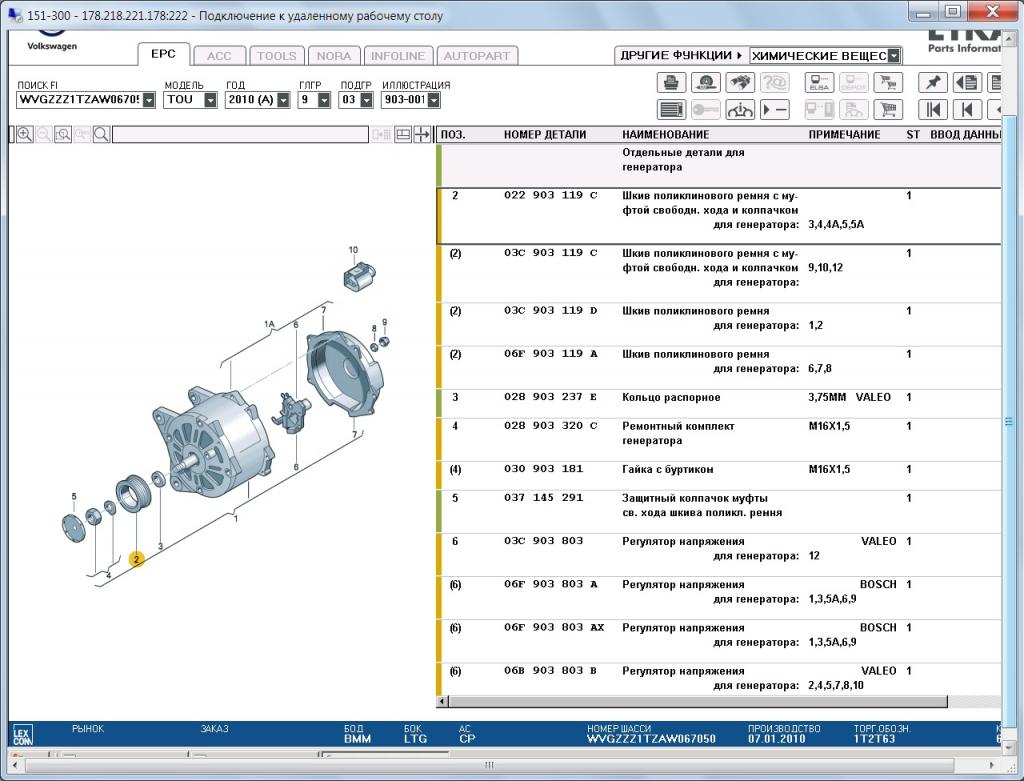This screenshot has height=781, width=1024.
Task: Click the НОМЕР ДЕТАЛИ column header
Action: coord(545,135)
